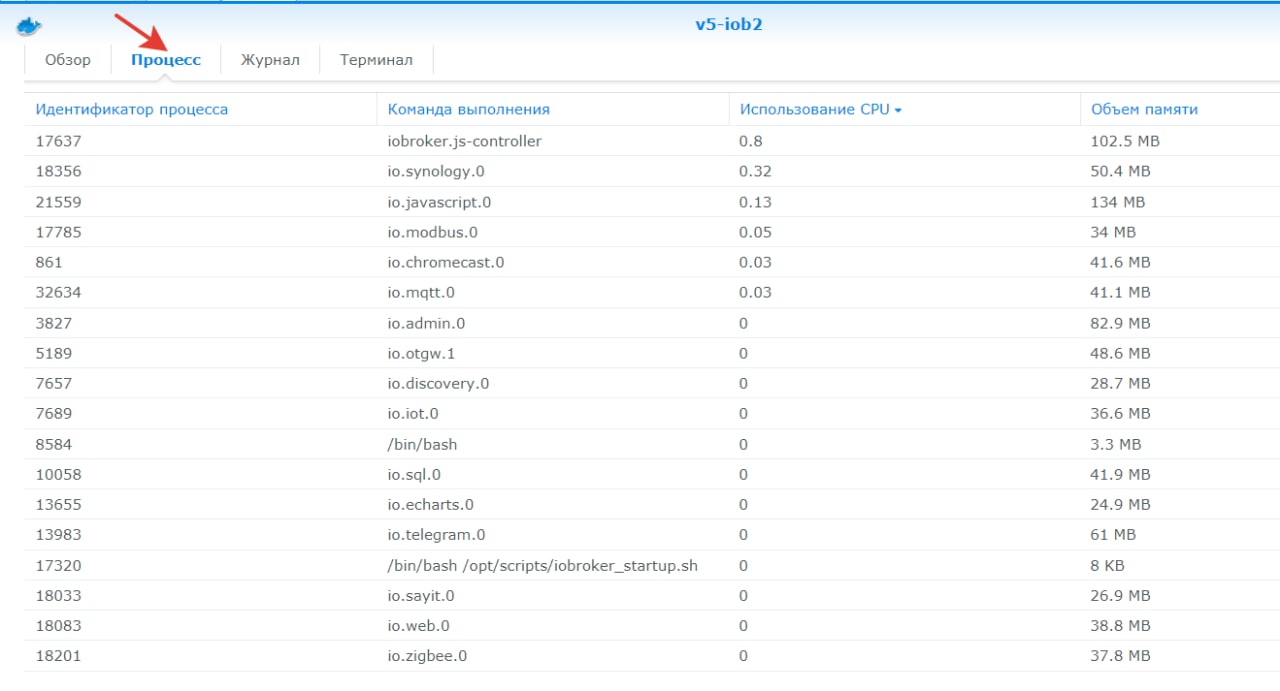Click memory value 82.9 MB
The image size is (1280, 691).
point(1121,323)
